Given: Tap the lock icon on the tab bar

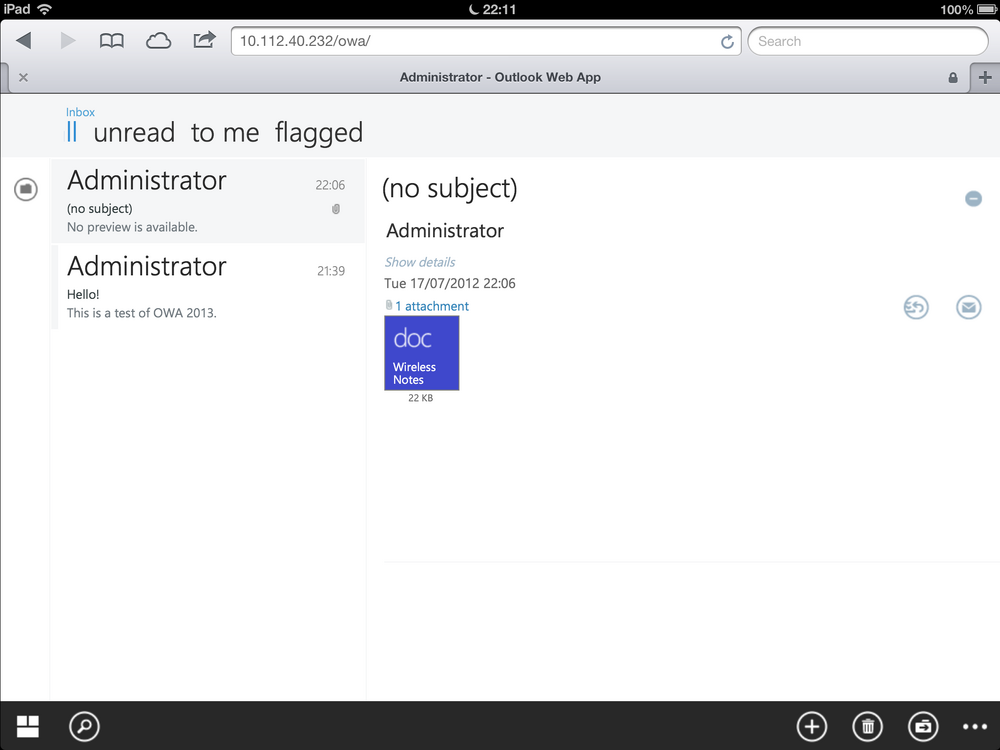Looking at the screenshot, I should tap(953, 77).
